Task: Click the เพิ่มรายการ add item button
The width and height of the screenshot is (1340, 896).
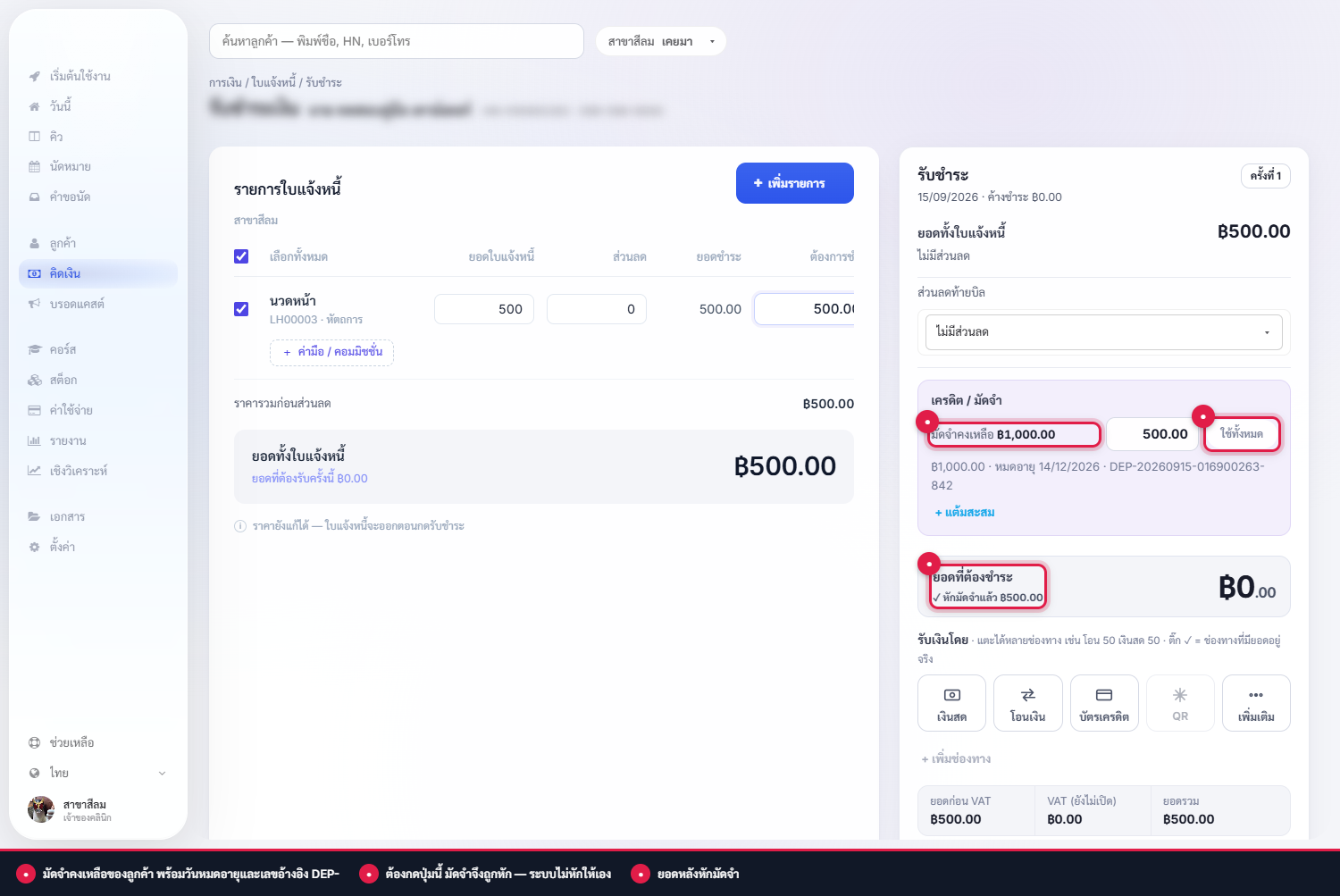Action: [794, 183]
